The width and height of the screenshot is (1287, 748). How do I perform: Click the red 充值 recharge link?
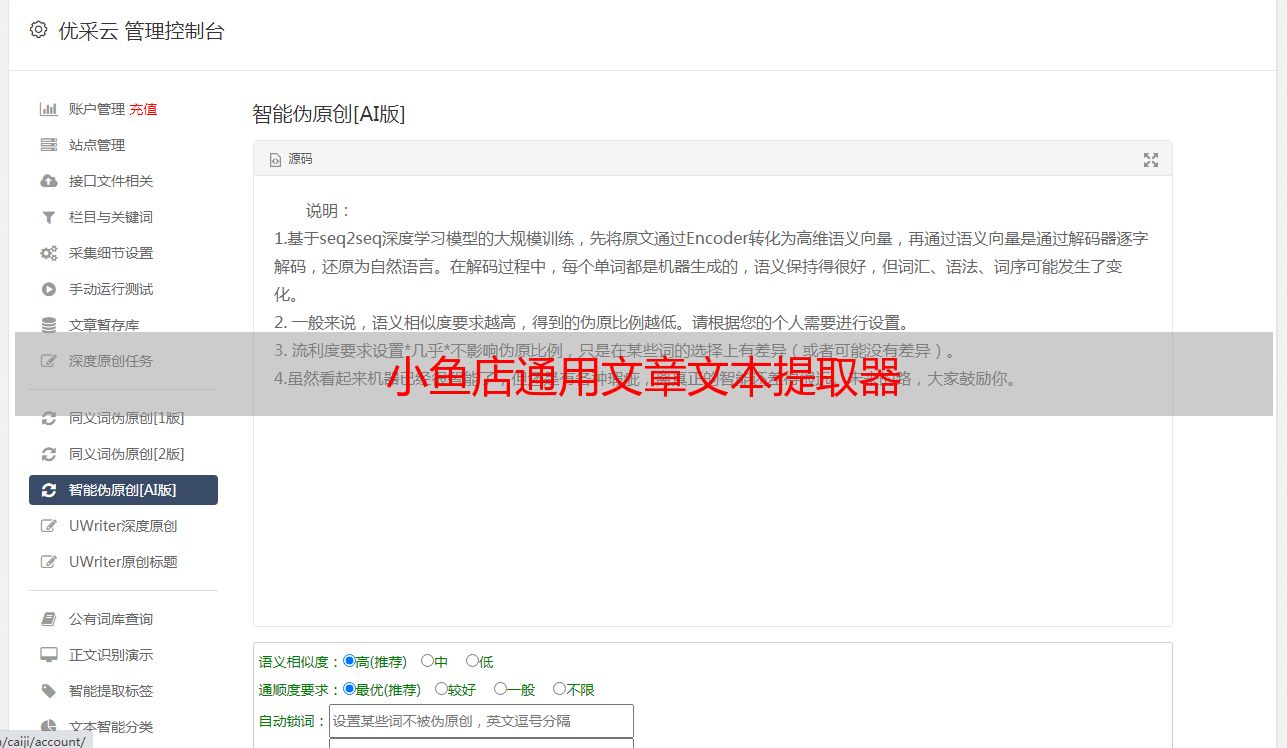pyautogui.click(x=143, y=109)
